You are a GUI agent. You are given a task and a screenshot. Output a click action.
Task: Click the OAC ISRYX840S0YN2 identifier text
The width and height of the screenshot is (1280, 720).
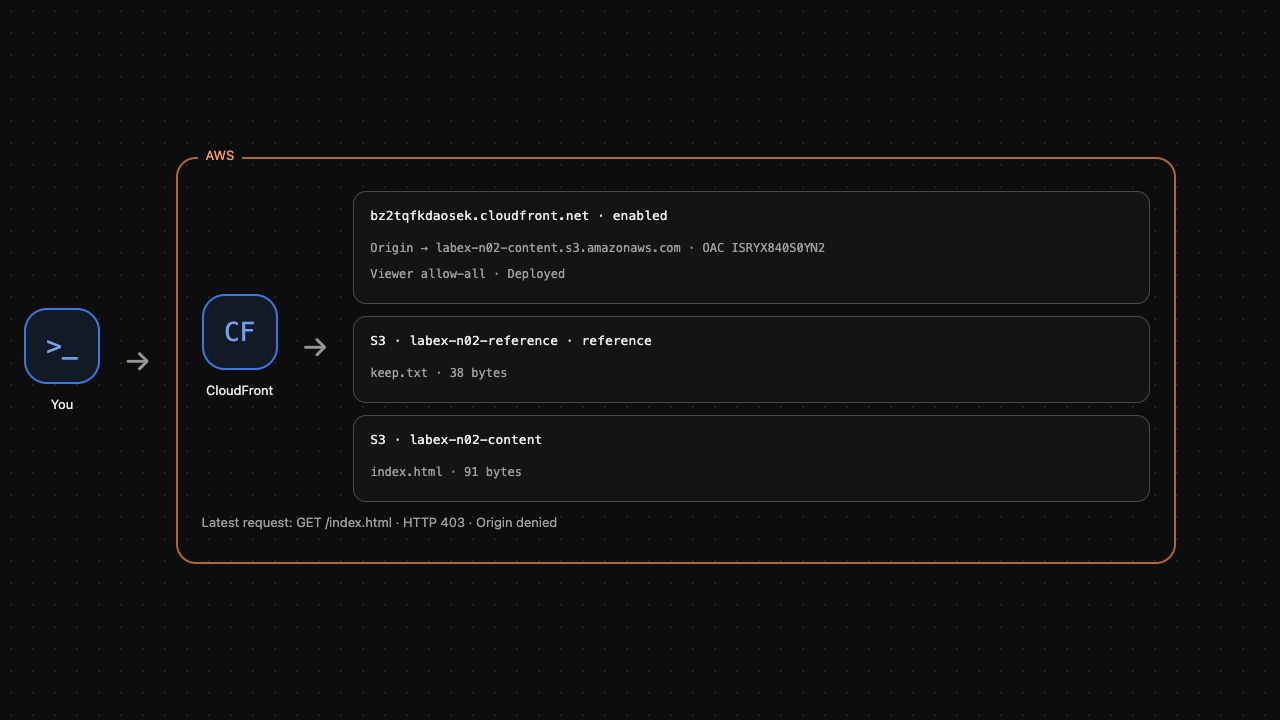764,248
